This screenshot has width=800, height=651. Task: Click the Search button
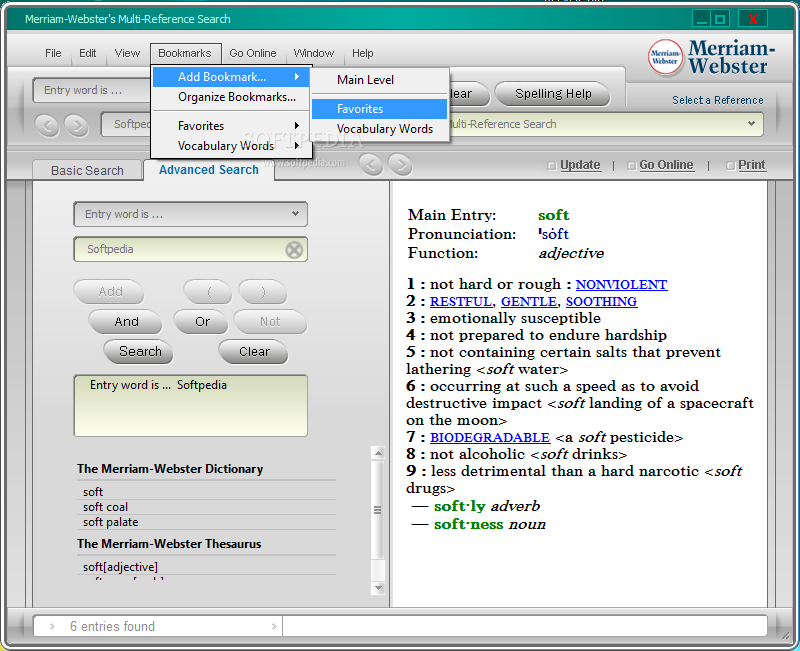(x=139, y=352)
